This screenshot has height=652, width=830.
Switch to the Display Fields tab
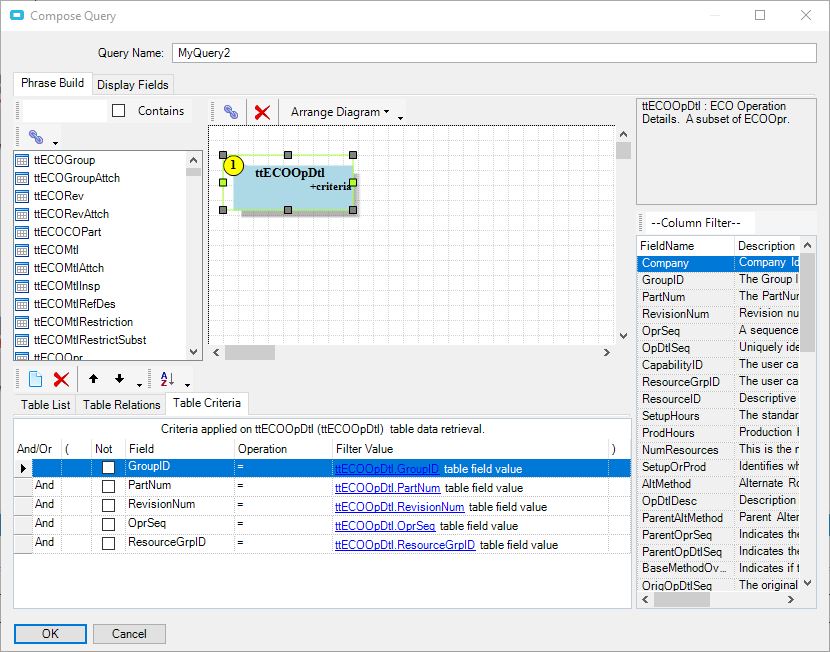(134, 85)
